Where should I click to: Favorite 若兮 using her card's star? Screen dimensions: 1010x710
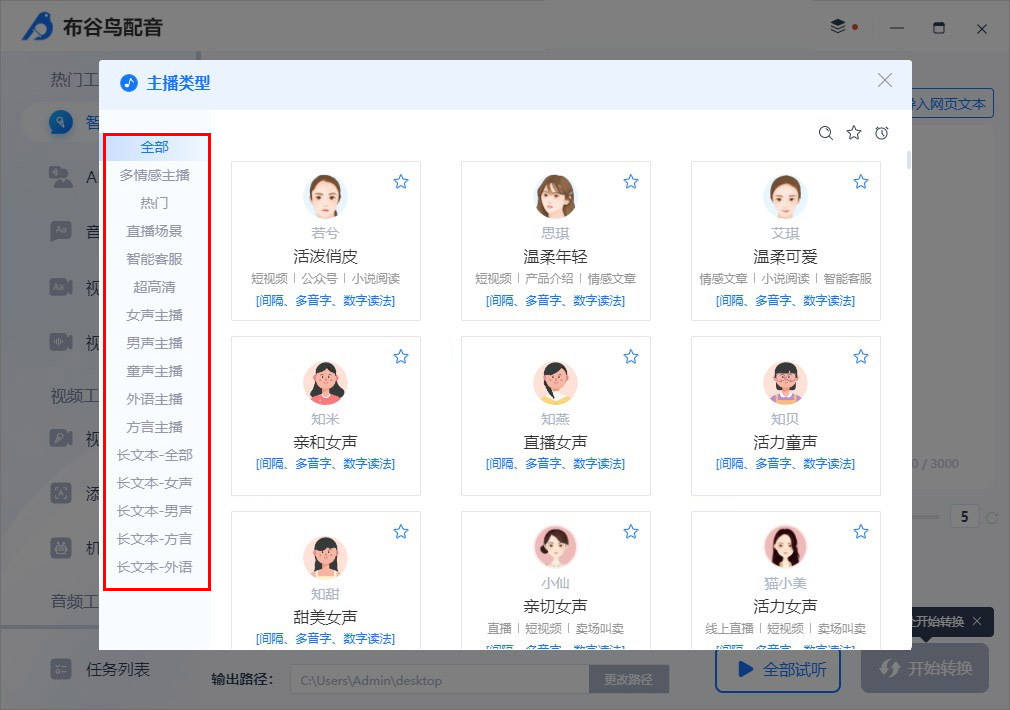pyautogui.click(x=401, y=181)
